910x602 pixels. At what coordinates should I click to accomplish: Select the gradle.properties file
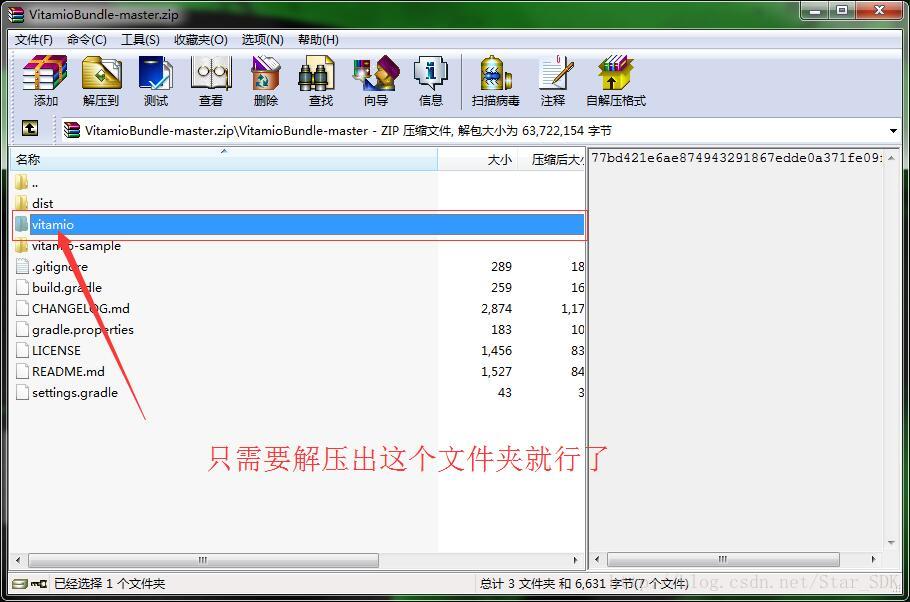tap(83, 329)
